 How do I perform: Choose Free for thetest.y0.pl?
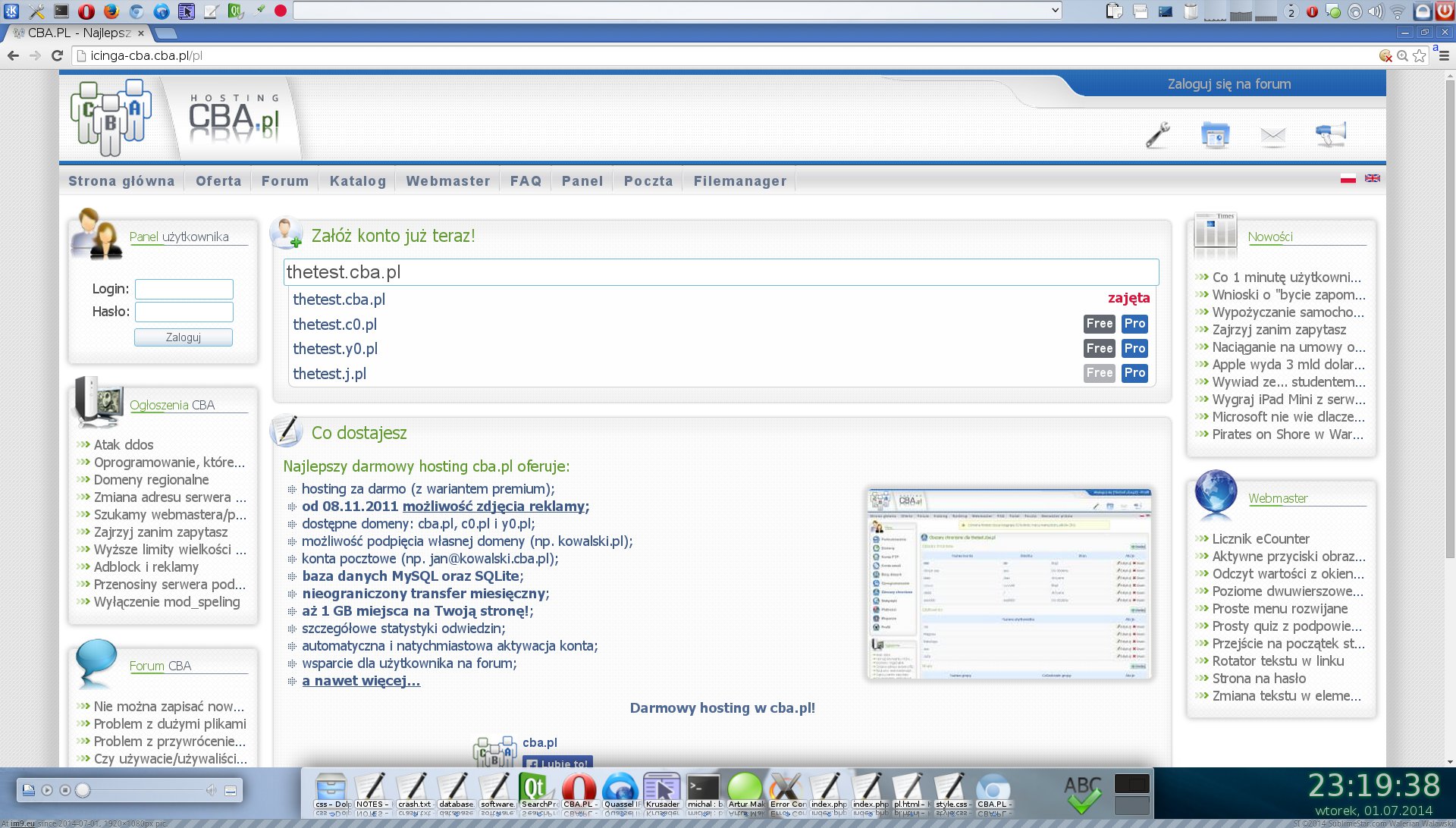pyautogui.click(x=1099, y=349)
